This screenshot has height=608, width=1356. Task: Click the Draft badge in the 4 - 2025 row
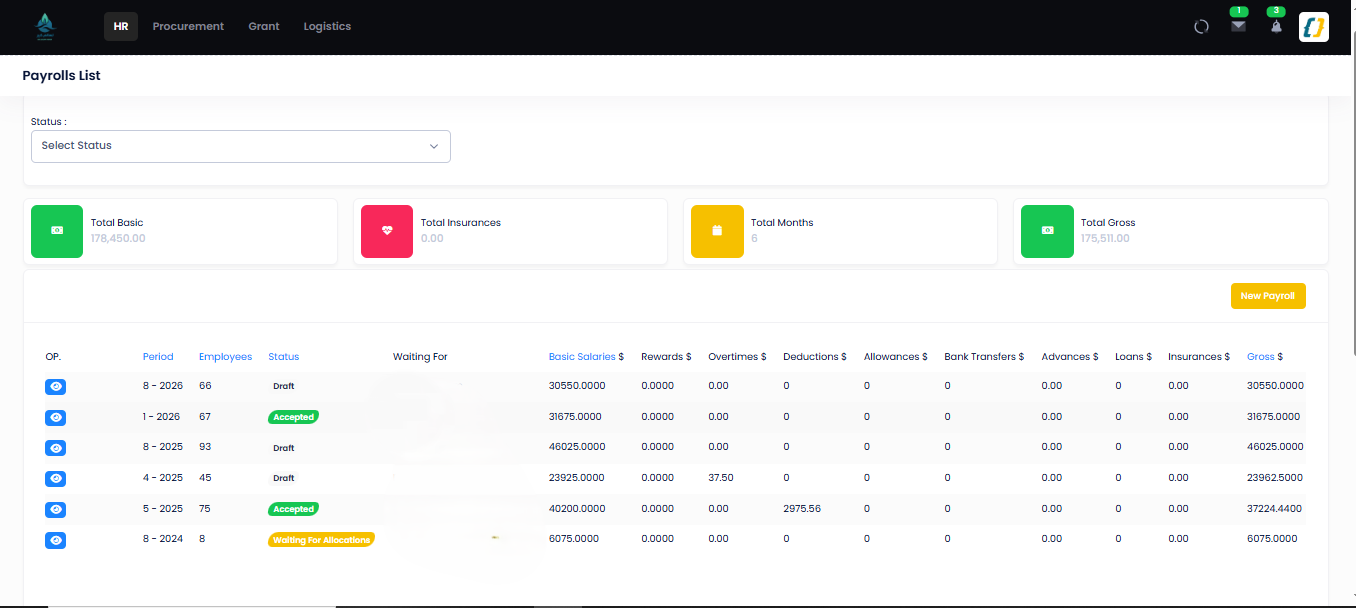284,478
